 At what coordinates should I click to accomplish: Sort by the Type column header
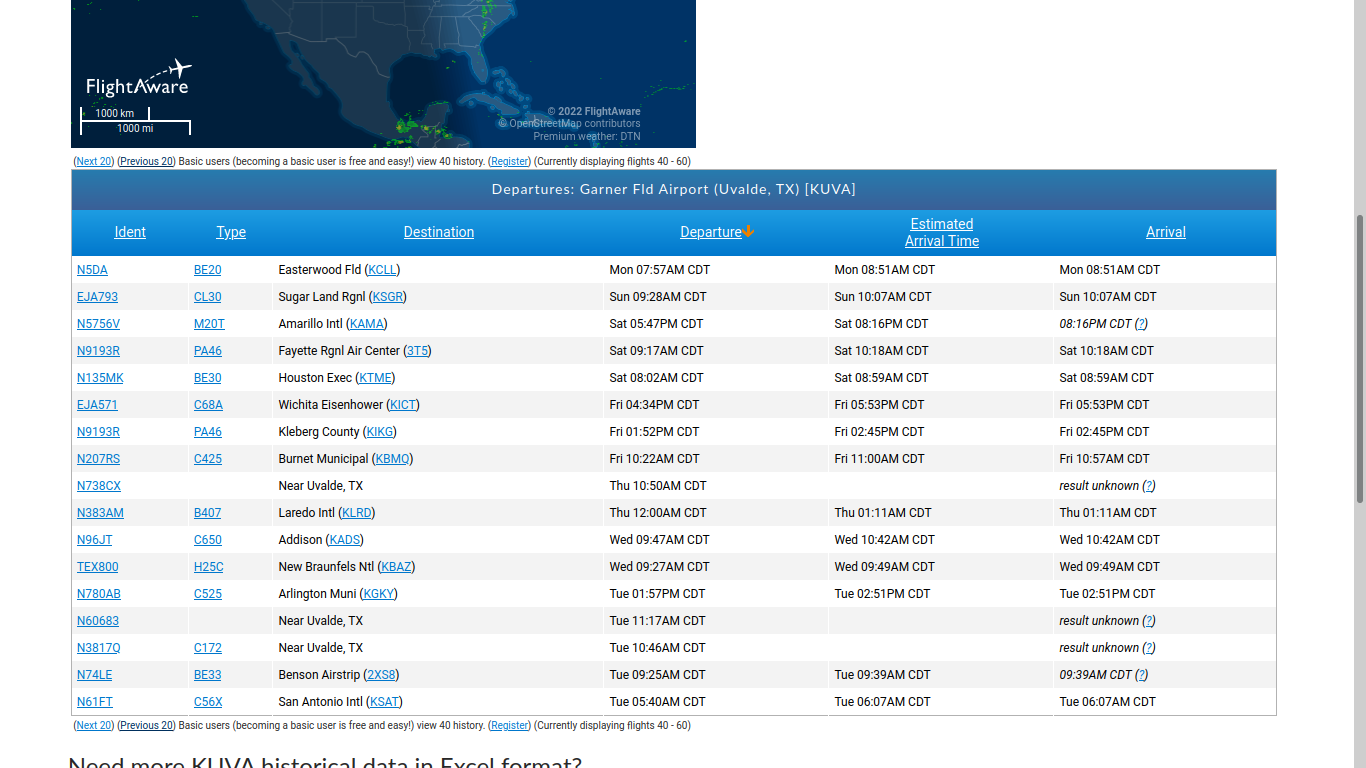[x=231, y=232]
